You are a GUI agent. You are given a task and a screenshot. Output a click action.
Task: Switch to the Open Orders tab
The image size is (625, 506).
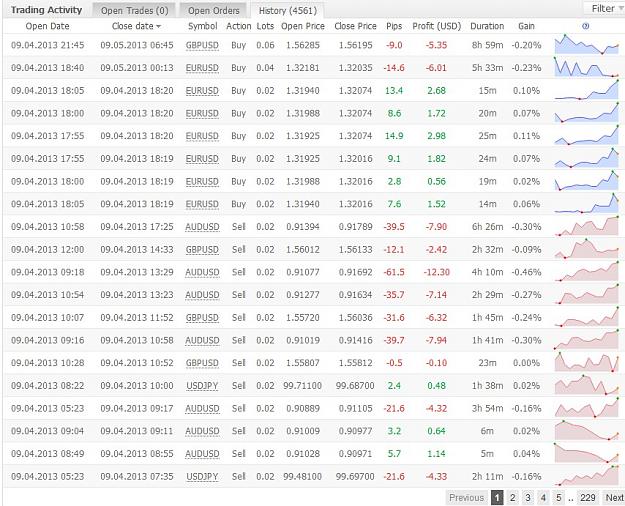coord(214,10)
